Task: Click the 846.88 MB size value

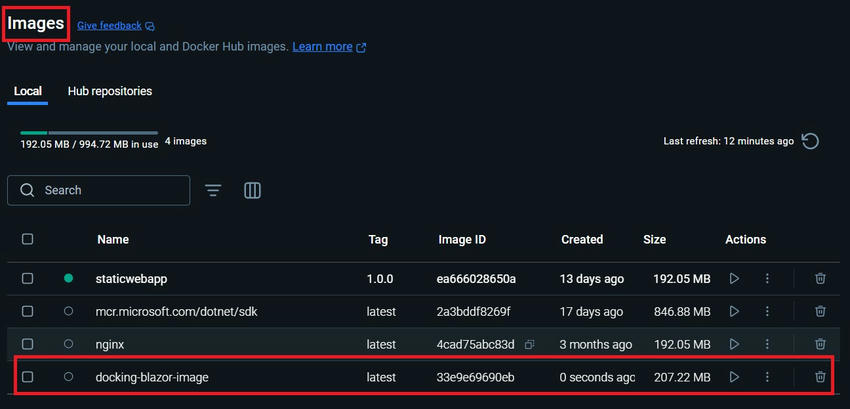Action: point(682,311)
